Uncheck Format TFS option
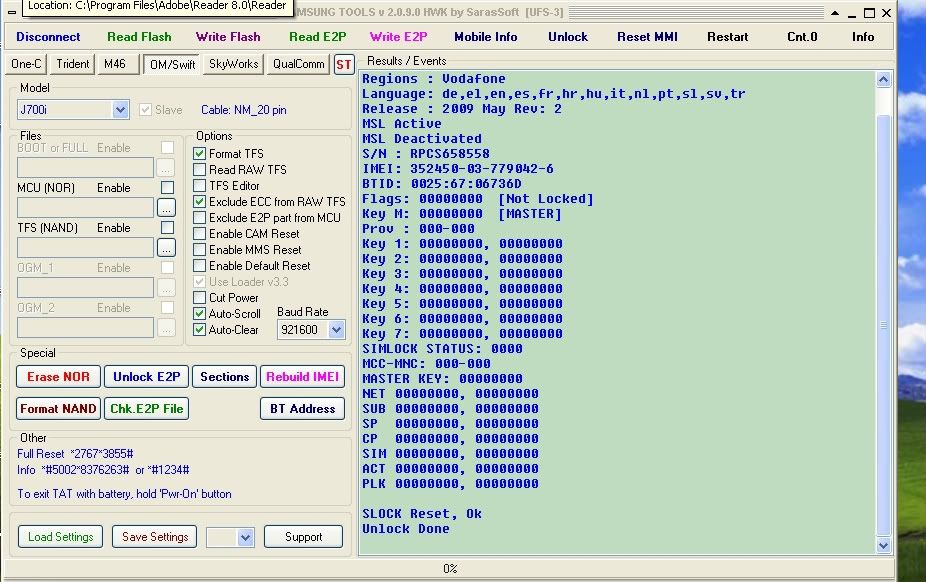Image resolution: width=926 pixels, height=582 pixels. click(x=200, y=153)
